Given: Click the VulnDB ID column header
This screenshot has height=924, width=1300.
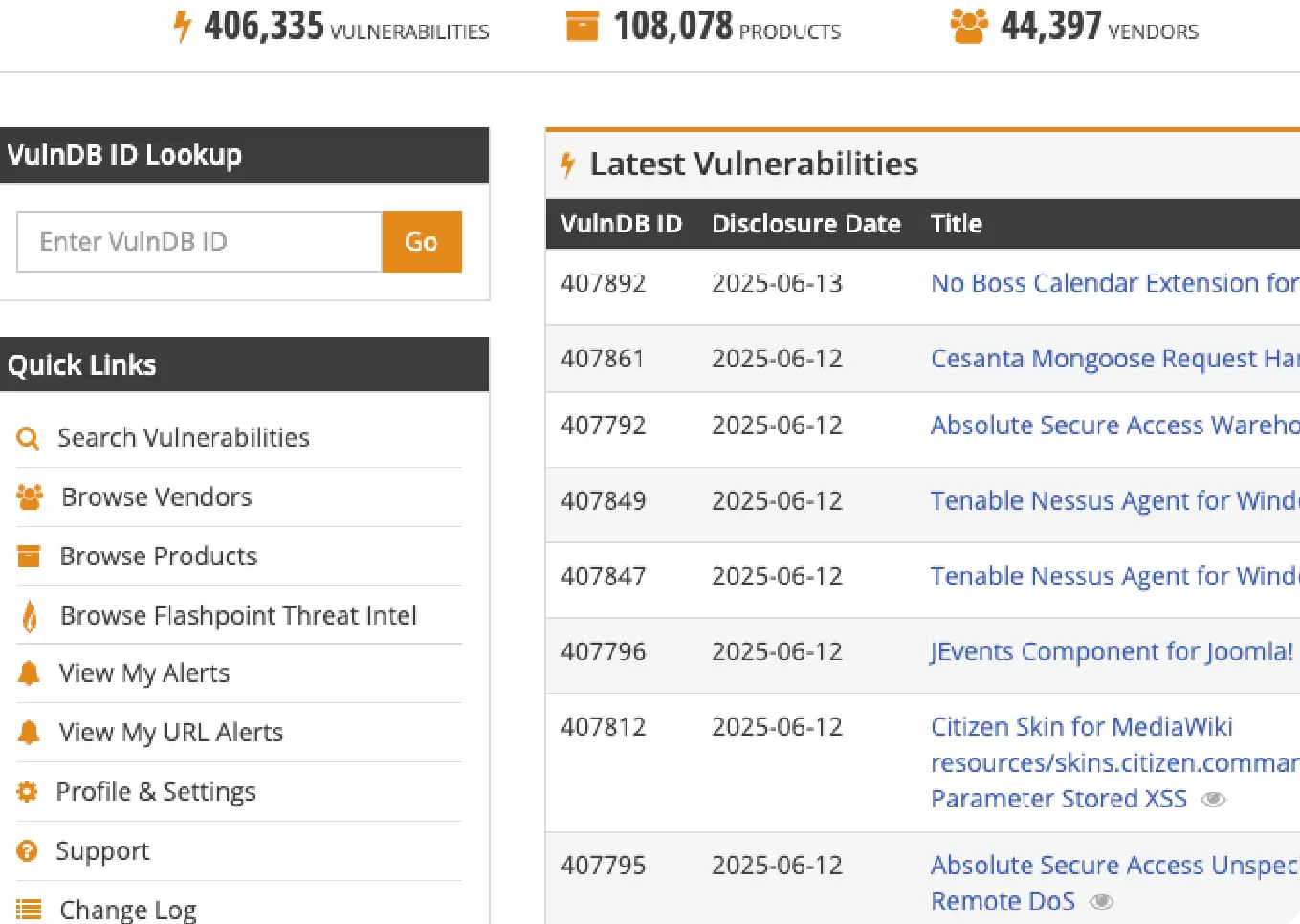Looking at the screenshot, I should tap(621, 224).
